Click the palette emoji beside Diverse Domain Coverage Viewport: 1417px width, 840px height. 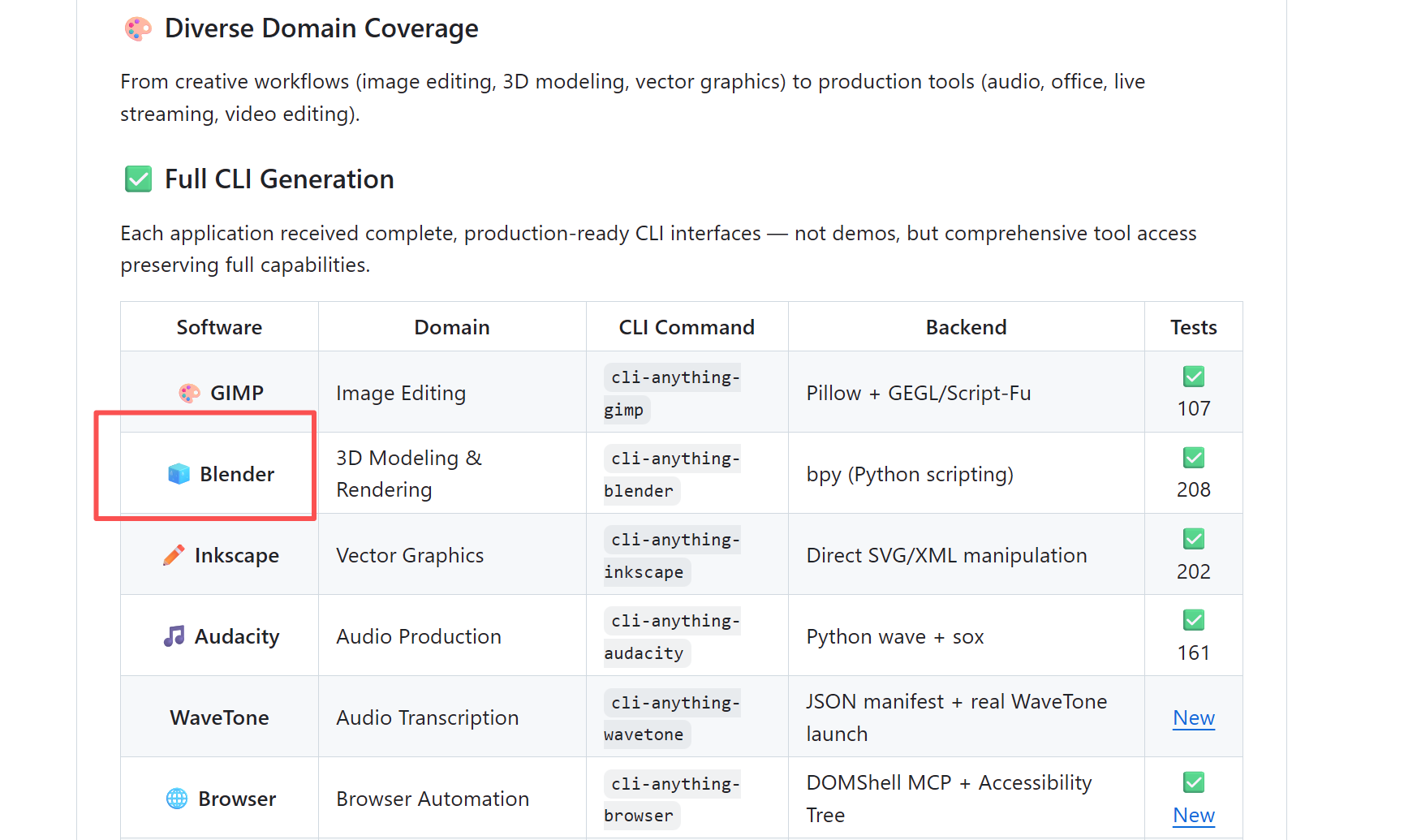click(x=138, y=29)
